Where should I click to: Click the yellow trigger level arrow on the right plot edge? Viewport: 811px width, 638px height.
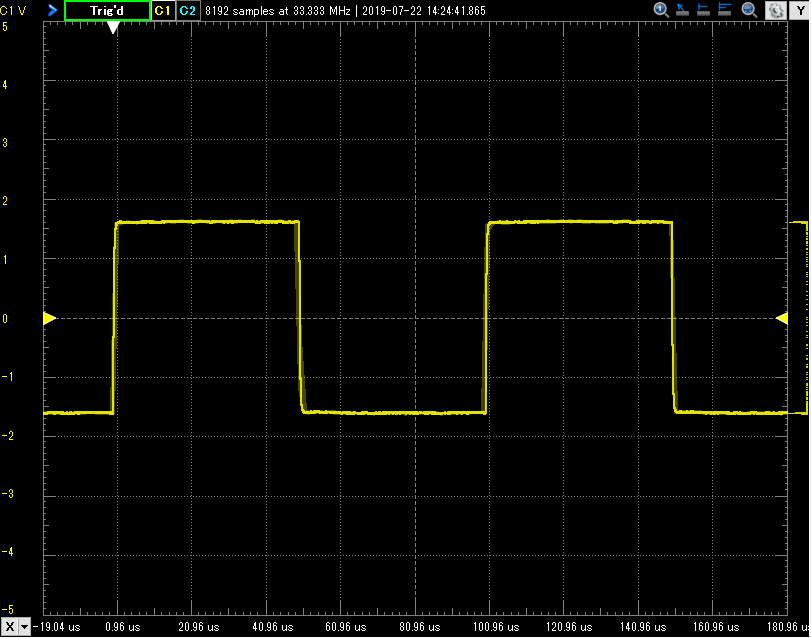pos(782,318)
